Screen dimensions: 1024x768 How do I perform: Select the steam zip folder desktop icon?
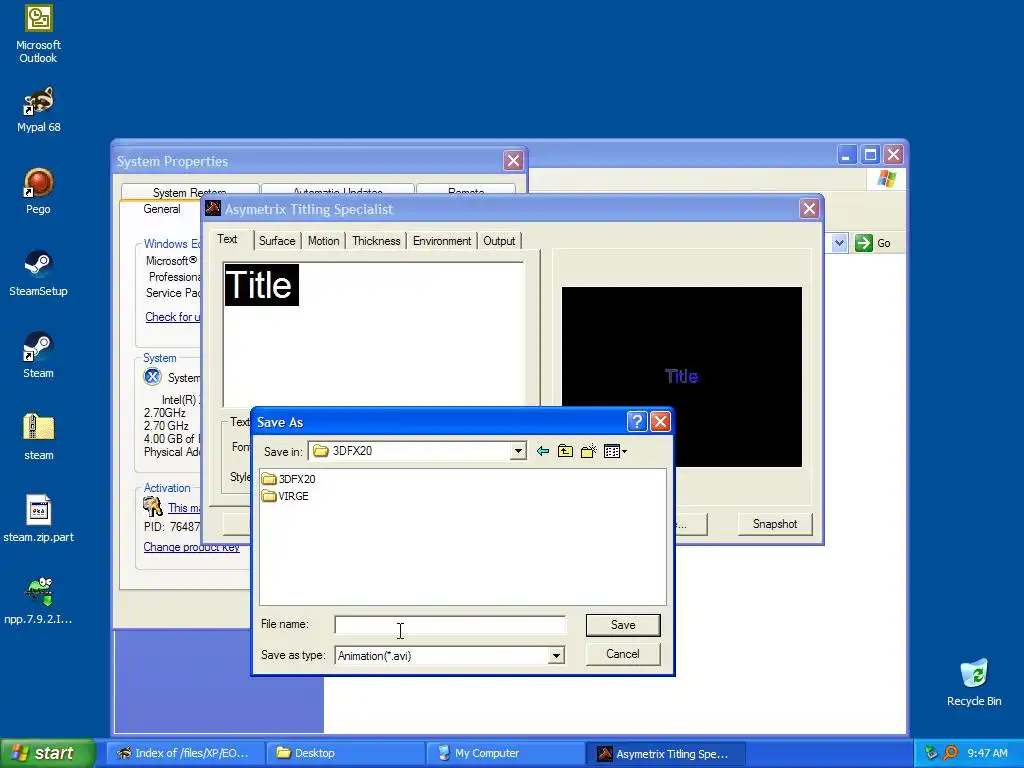click(39, 437)
